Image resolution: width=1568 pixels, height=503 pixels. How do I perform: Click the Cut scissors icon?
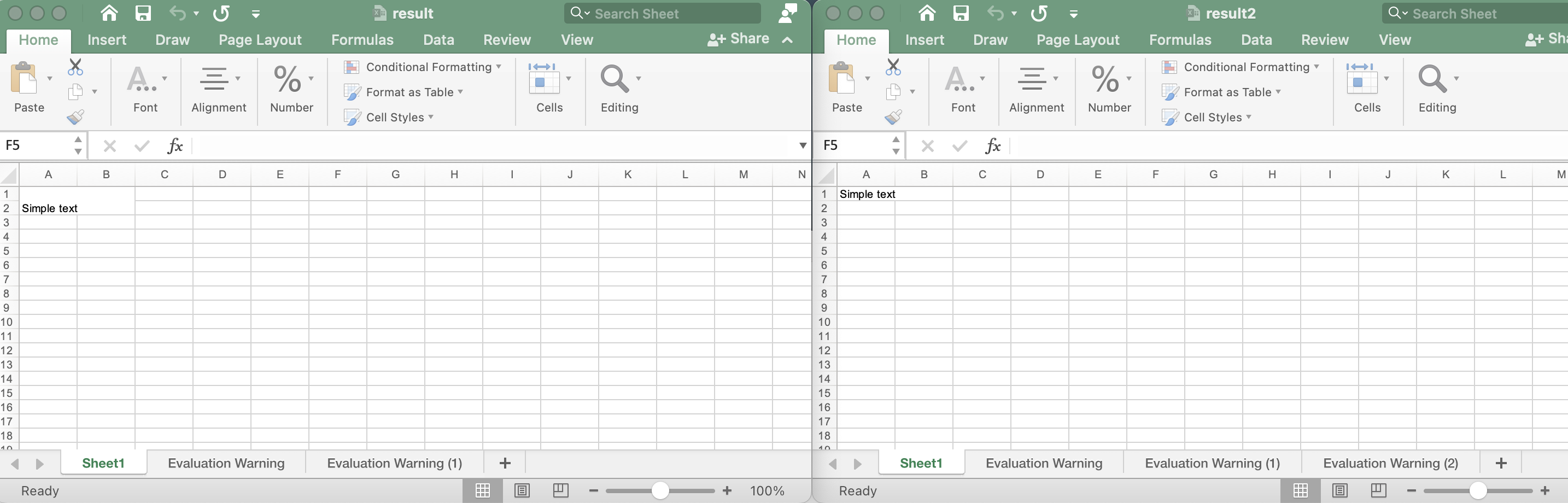click(75, 66)
